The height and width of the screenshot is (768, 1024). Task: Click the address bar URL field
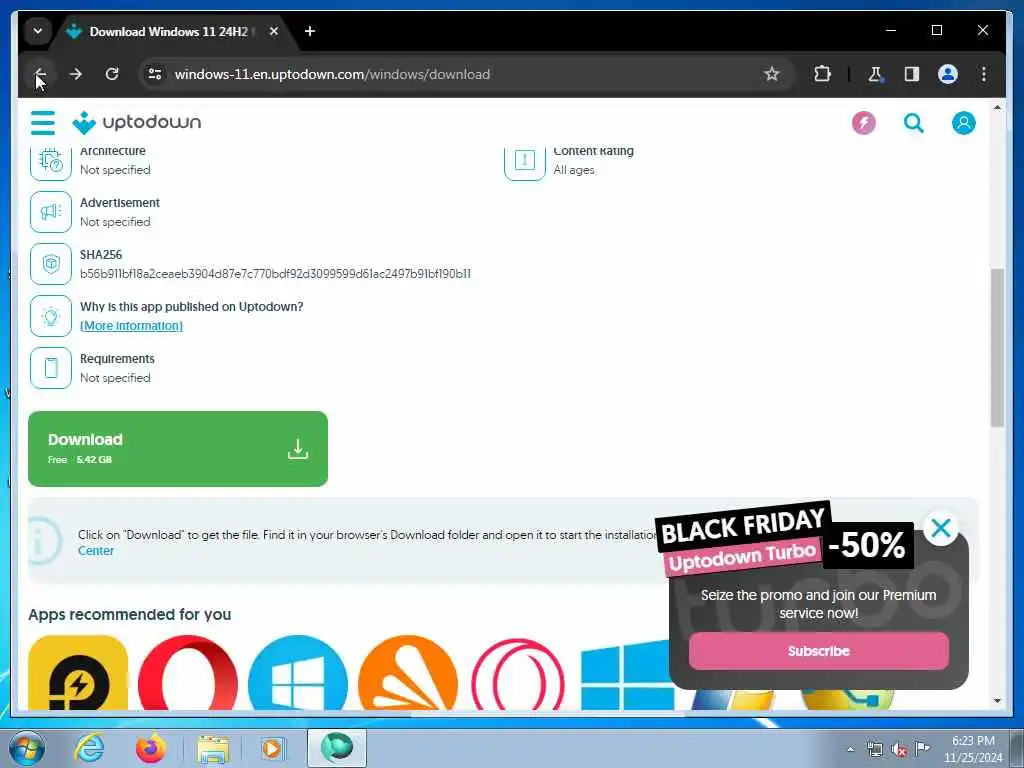tap(457, 74)
